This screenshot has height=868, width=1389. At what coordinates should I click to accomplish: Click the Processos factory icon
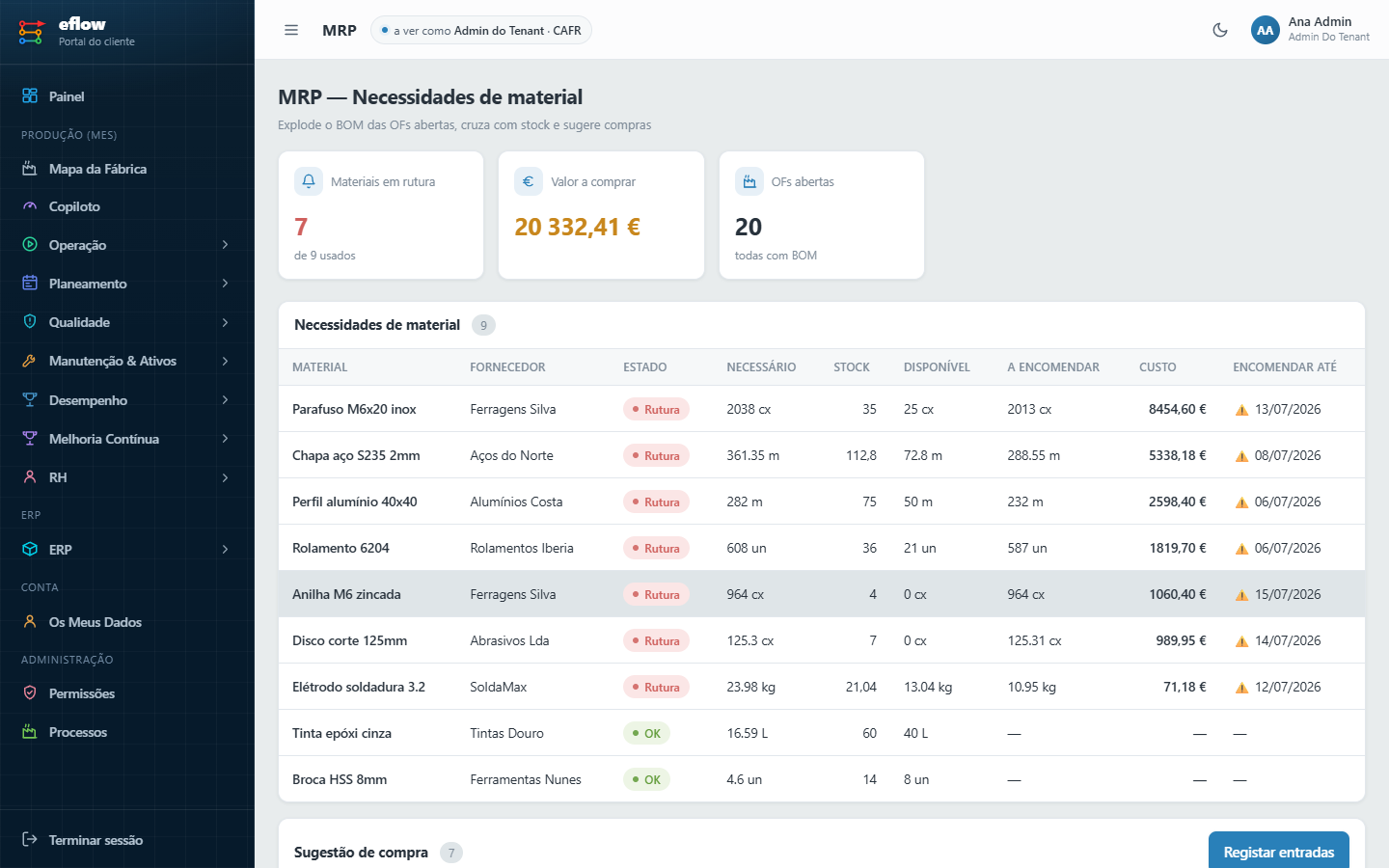click(x=30, y=732)
